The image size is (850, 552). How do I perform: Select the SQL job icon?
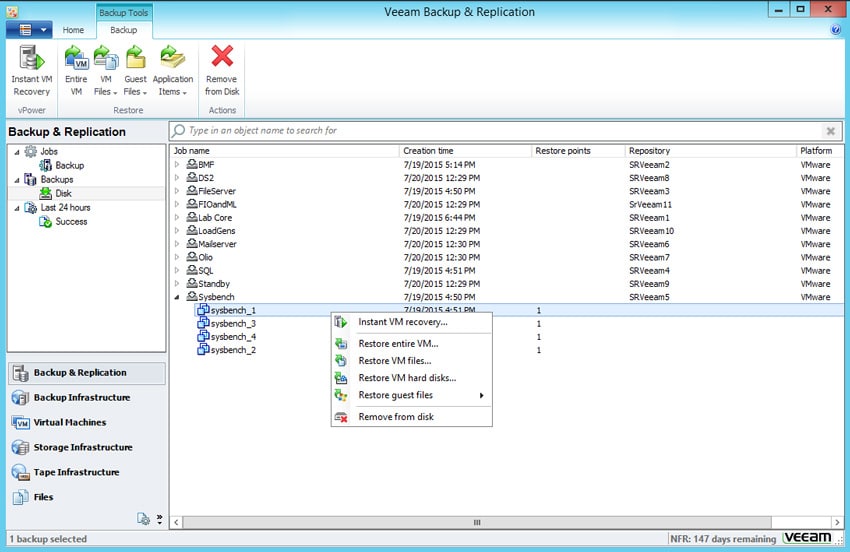pyautogui.click(x=192, y=269)
